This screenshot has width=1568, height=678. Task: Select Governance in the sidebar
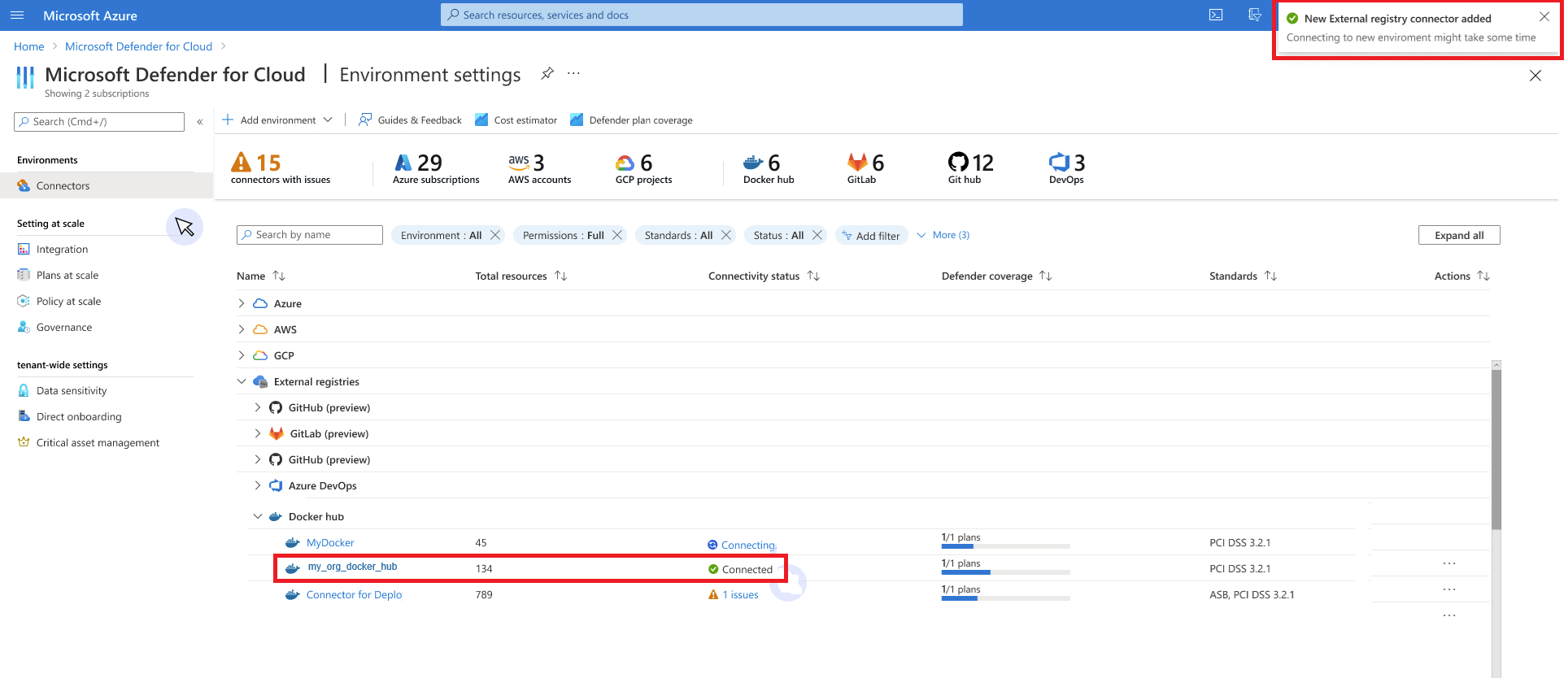pyautogui.click(x=64, y=328)
